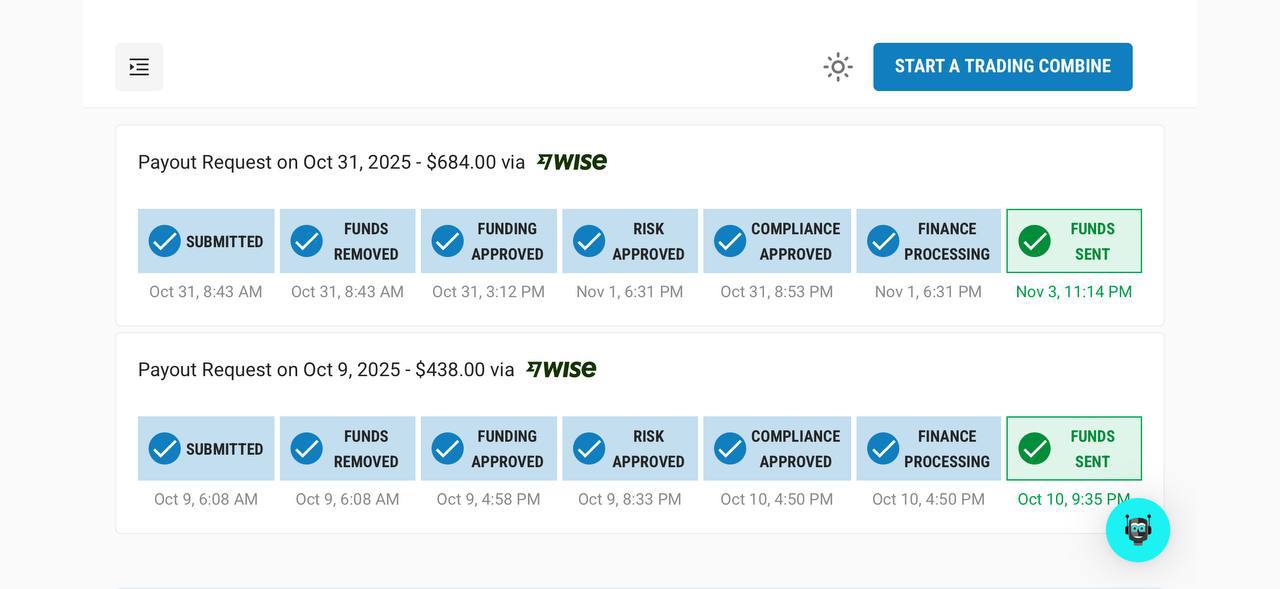The width and height of the screenshot is (1280, 589).
Task: Click green Funds Sent checkmark, Oct 31 payout
Action: pos(1034,241)
